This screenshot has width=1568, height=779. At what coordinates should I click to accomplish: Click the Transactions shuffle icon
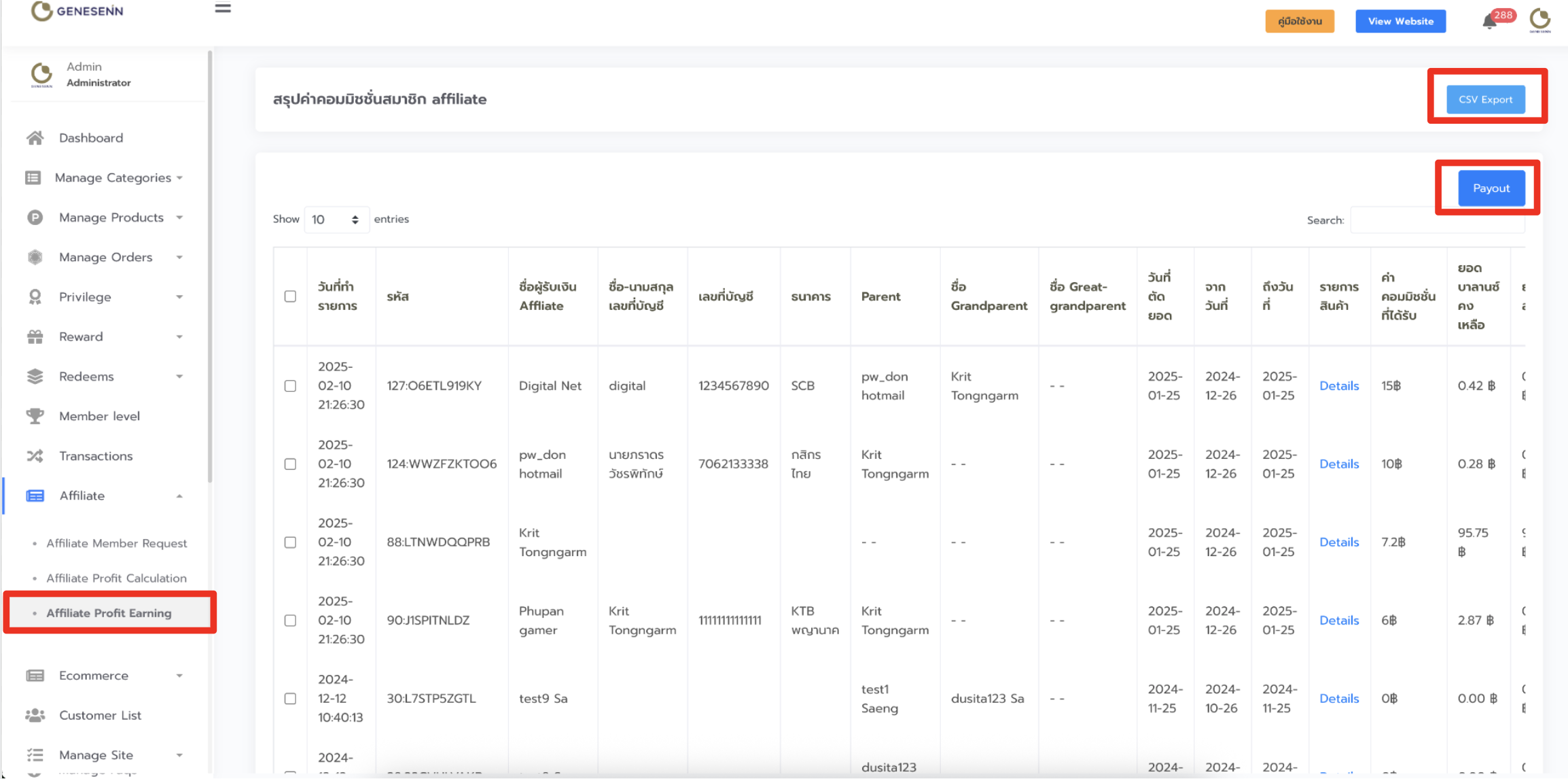coord(35,456)
